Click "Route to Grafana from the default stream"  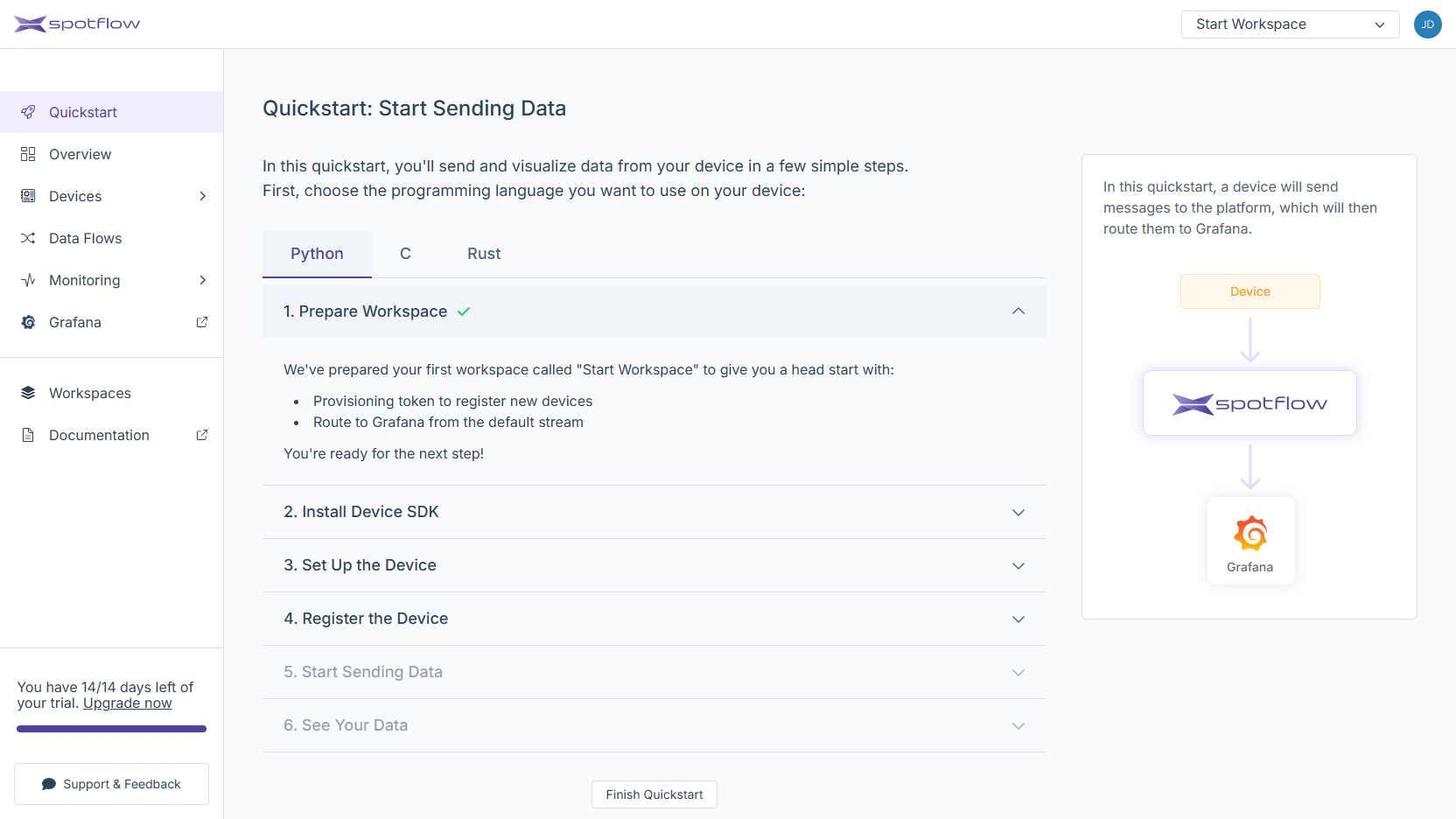(x=448, y=422)
